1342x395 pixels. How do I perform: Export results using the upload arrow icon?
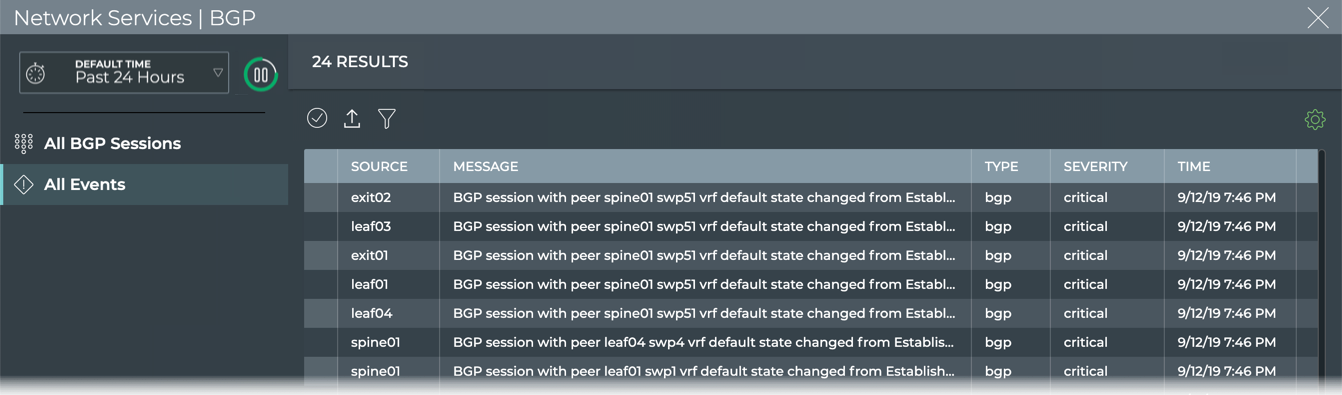pyautogui.click(x=352, y=118)
